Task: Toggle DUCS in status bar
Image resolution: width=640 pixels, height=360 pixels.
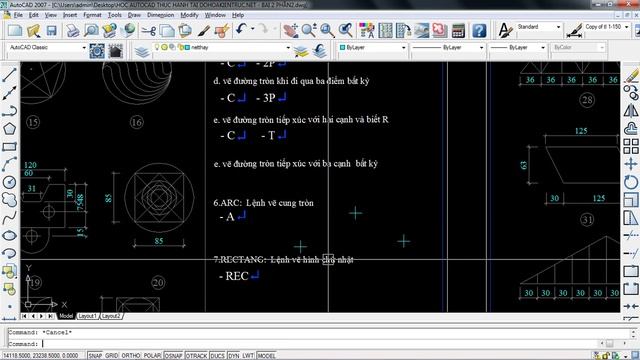Action: pyautogui.click(x=217, y=356)
